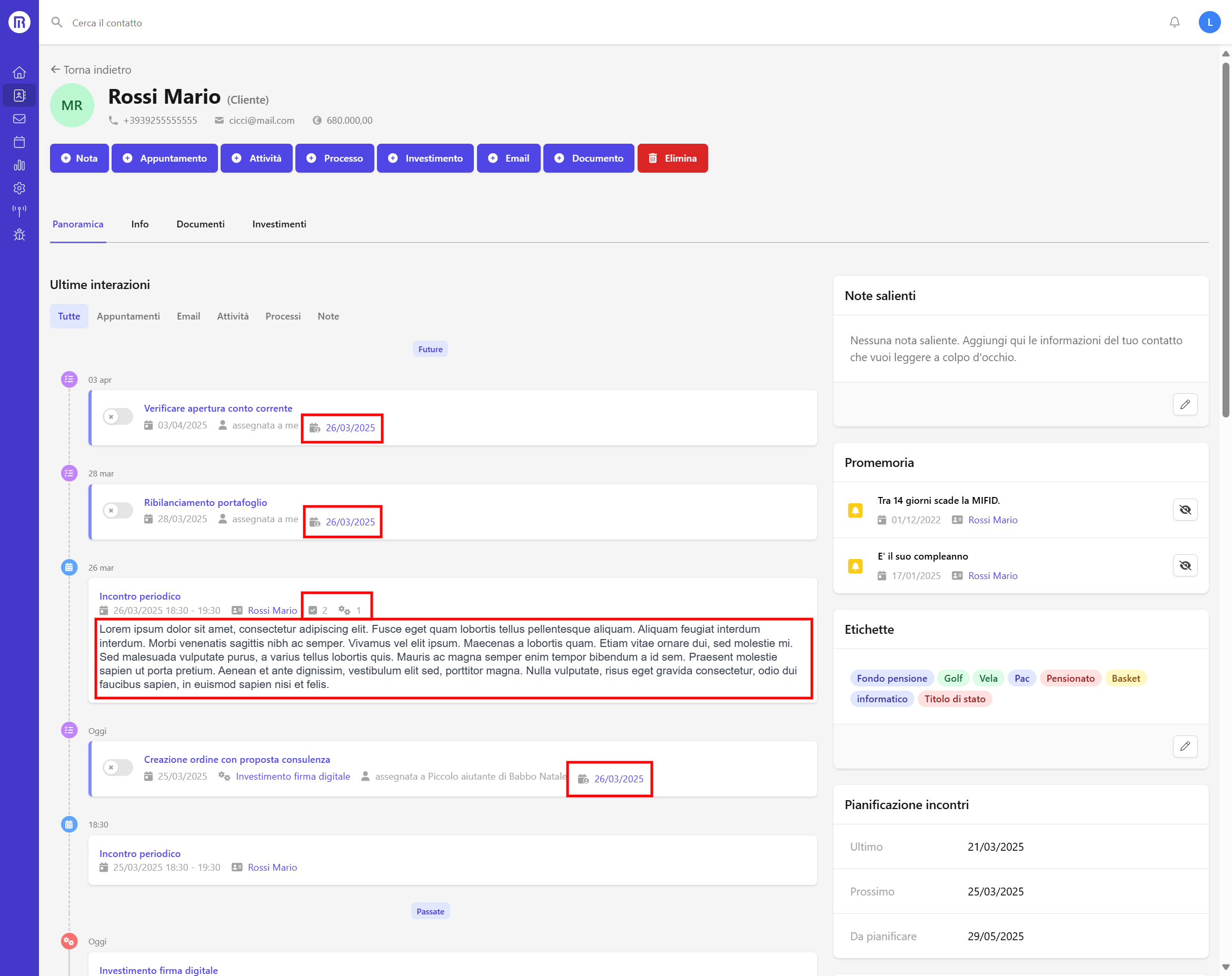Toggle completion of Creazione ordine con proposta consulenza
Screen dimensions: 1232x976
tap(118, 768)
